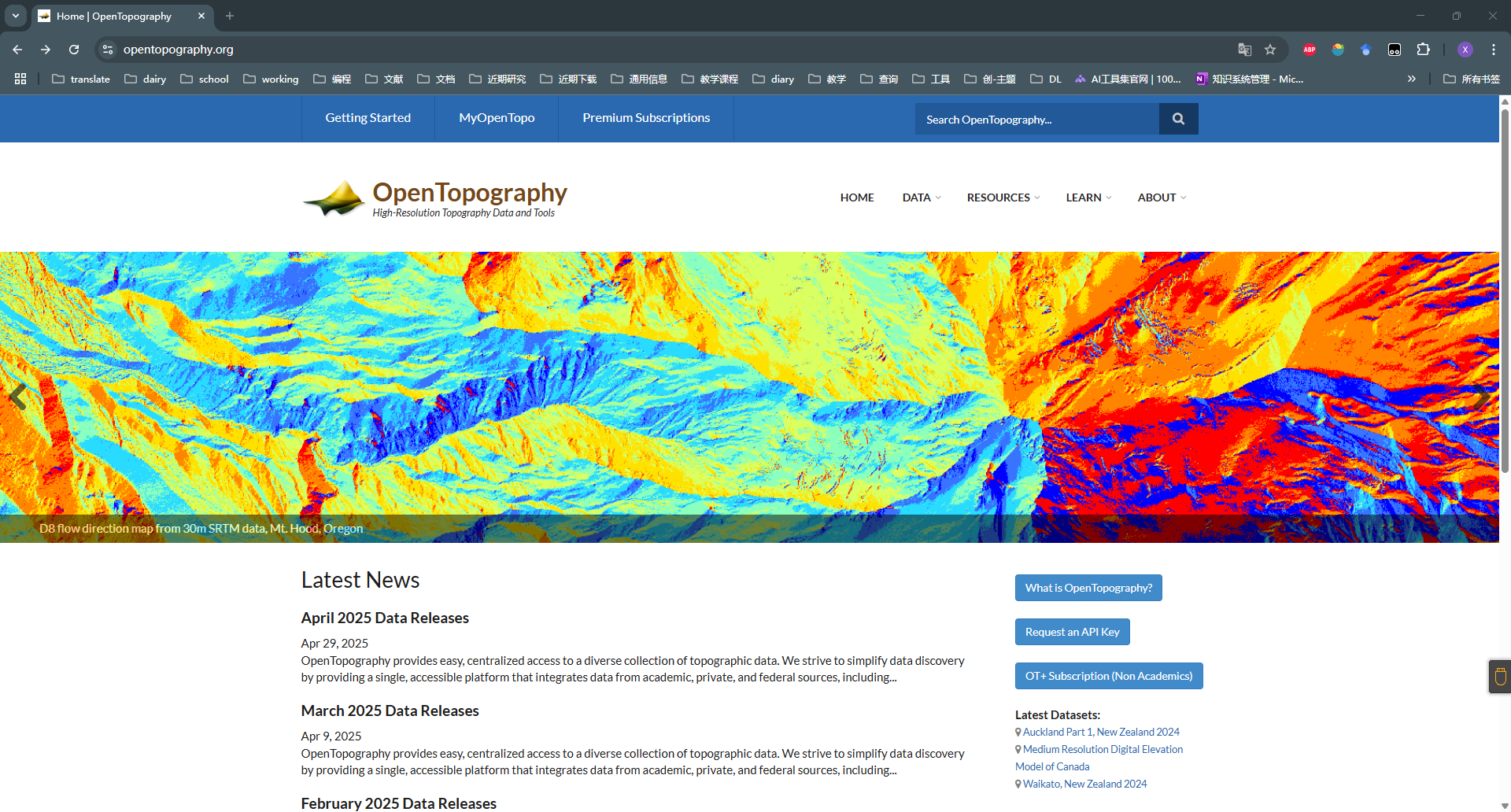1511x812 pixels.
Task: Click the Mt. Hood flow direction banner image
Action: (x=749, y=397)
